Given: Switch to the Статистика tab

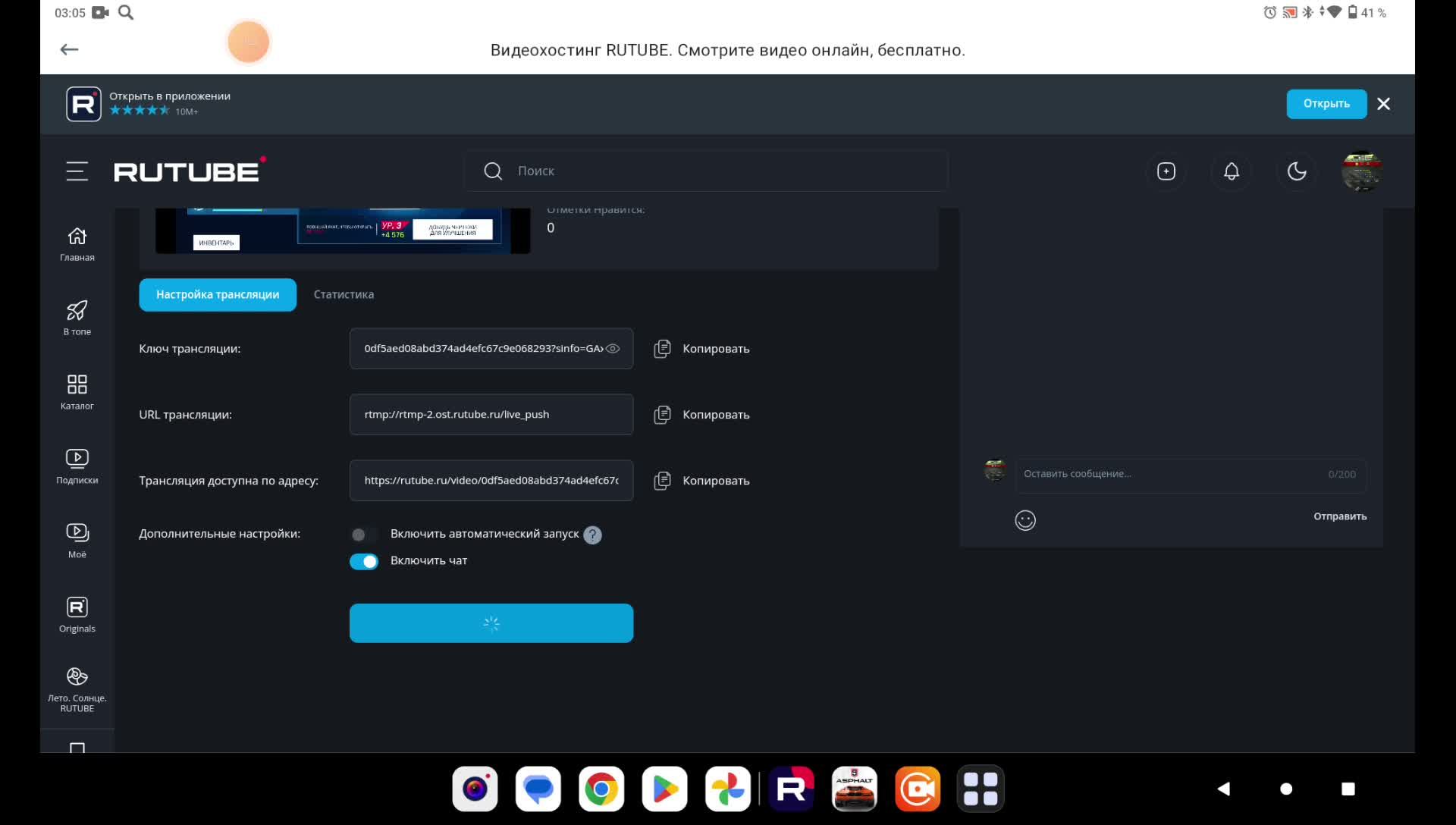Looking at the screenshot, I should point(344,294).
